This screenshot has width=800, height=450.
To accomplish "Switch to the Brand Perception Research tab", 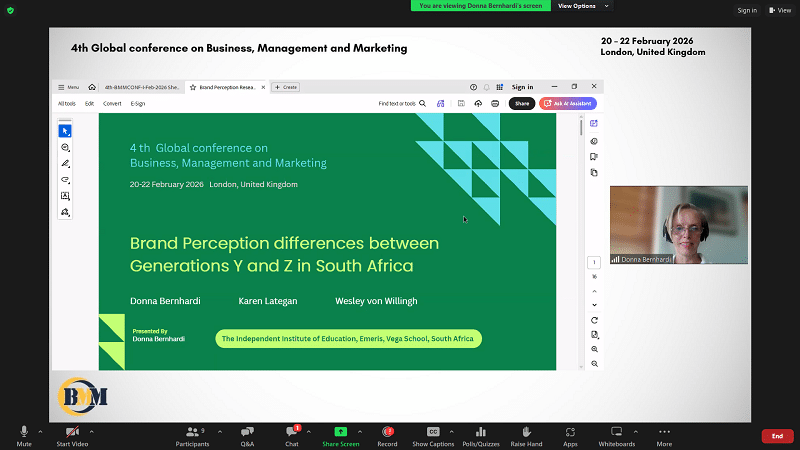I will point(232,87).
